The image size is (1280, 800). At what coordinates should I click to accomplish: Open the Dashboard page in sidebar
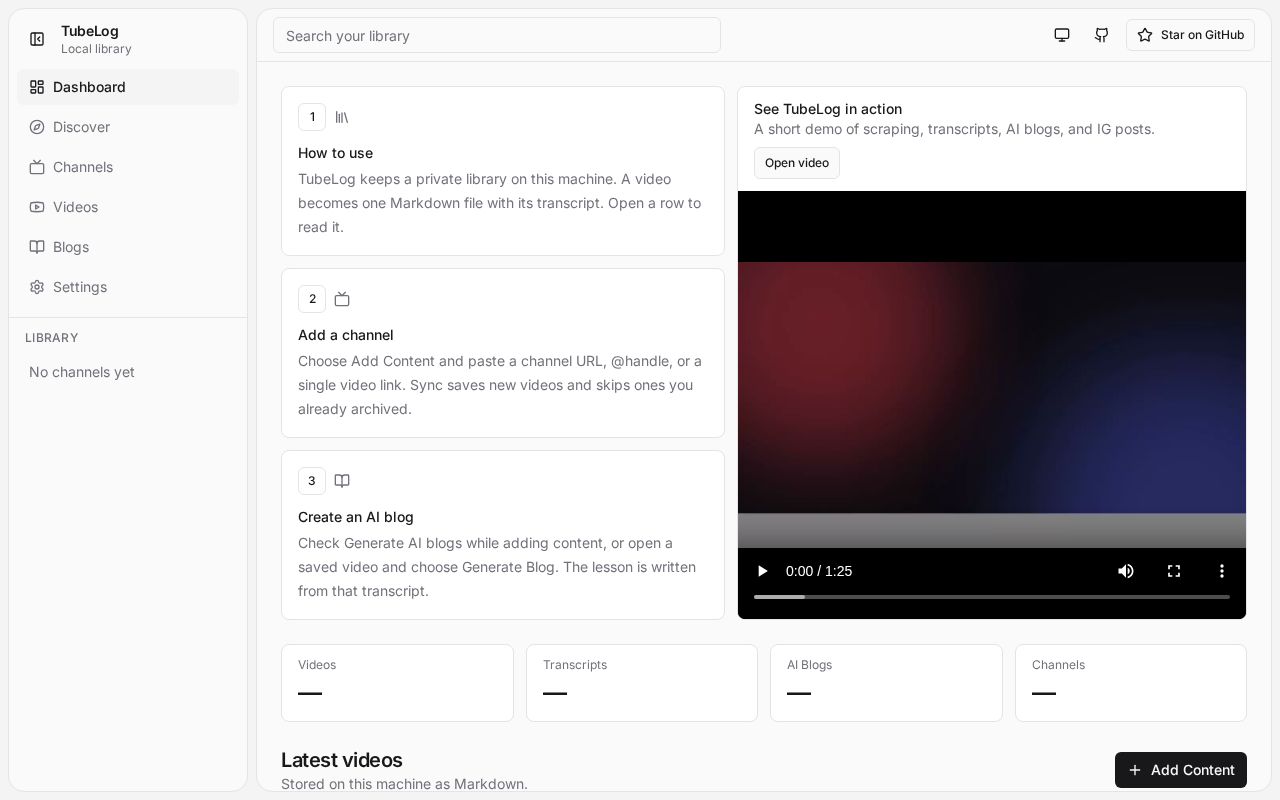click(x=128, y=87)
